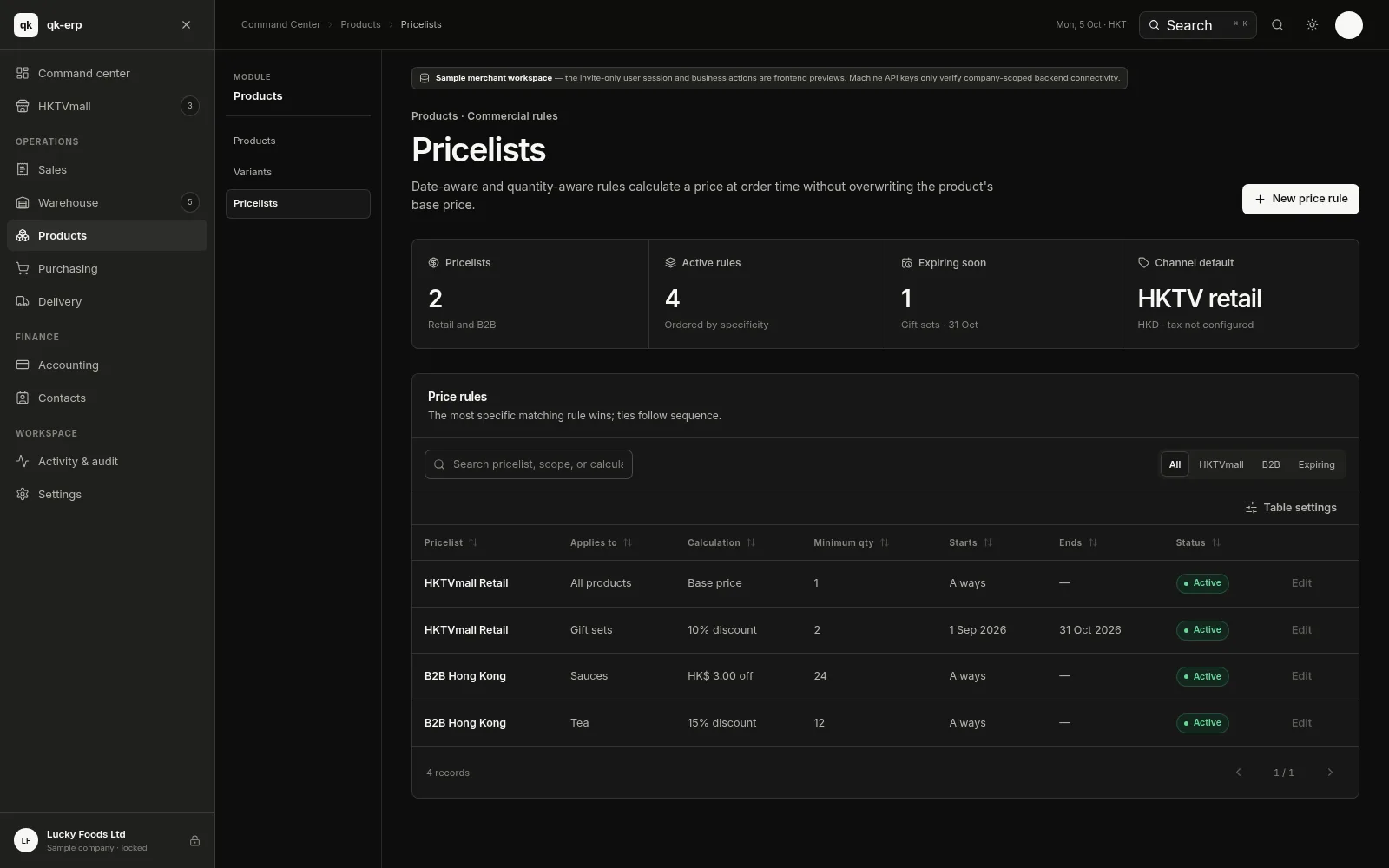Edit the Sauces price rule
The image size is (1389, 868).
[x=1301, y=676]
